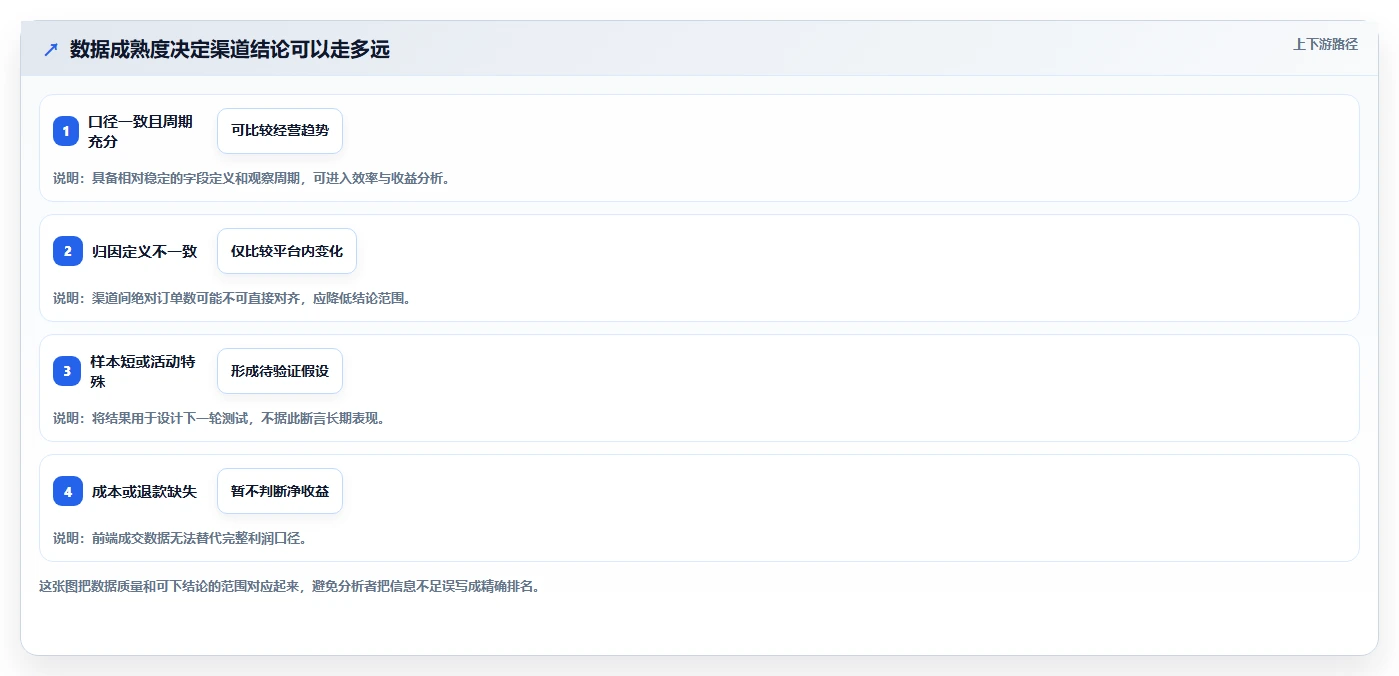Screen dimensions: 1399x676
Task: Click the 归因定义不一致 label
Action: point(144,251)
